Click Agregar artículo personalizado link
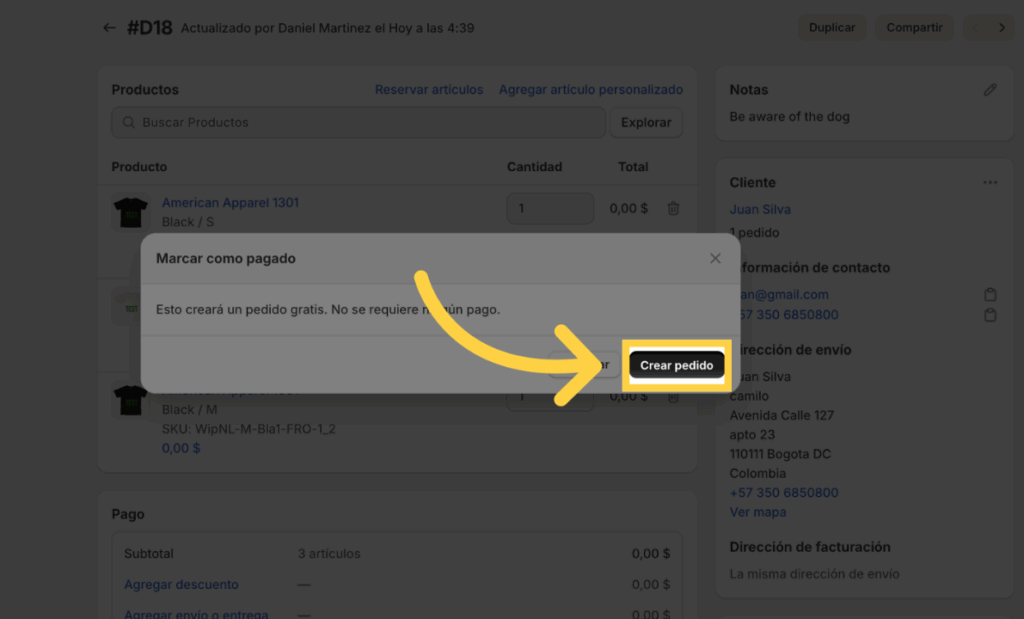The height and width of the screenshot is (619, 1024). point(591,90)
